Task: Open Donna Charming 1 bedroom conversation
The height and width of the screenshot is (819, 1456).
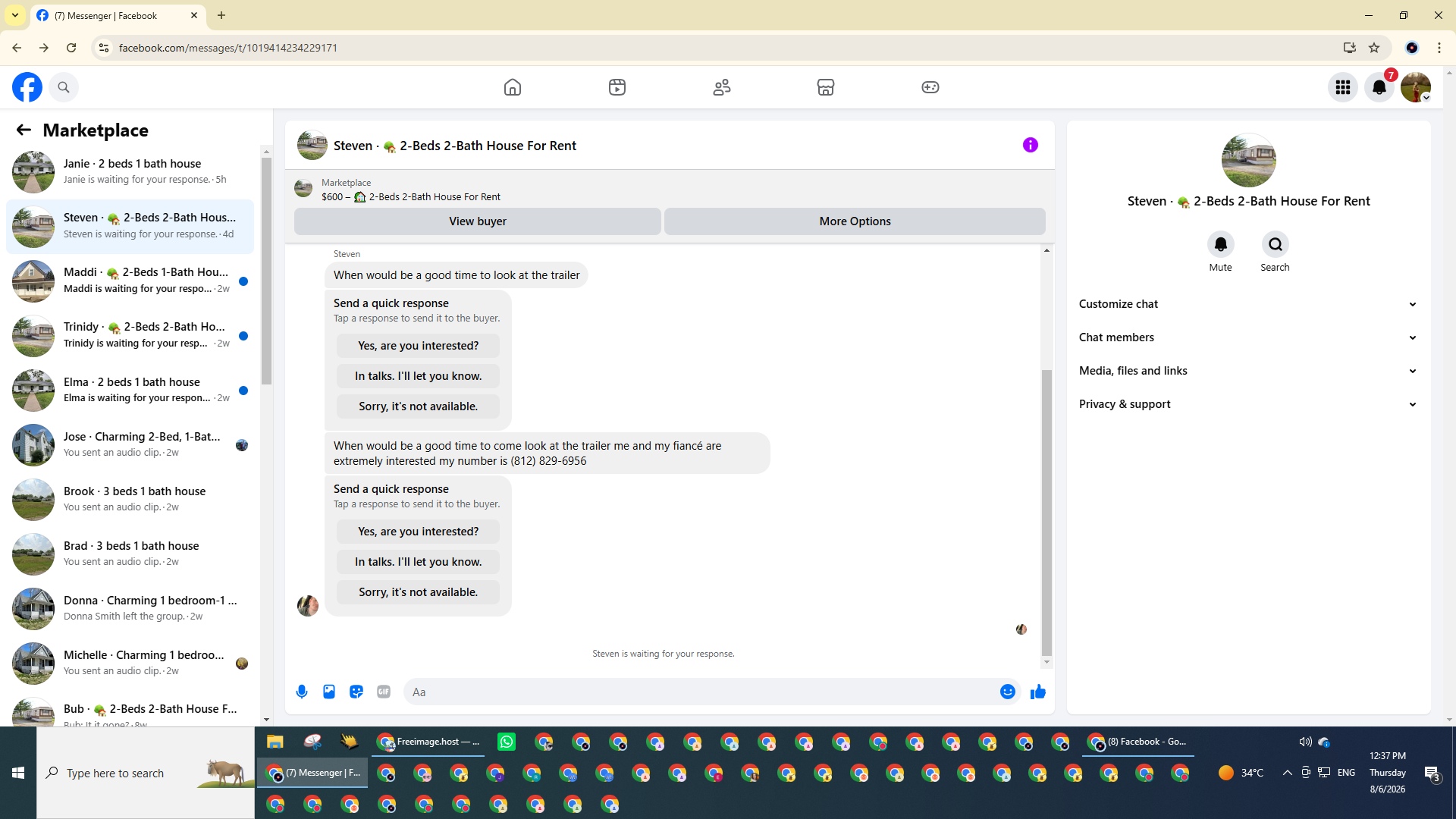Action: pos(130,608)
